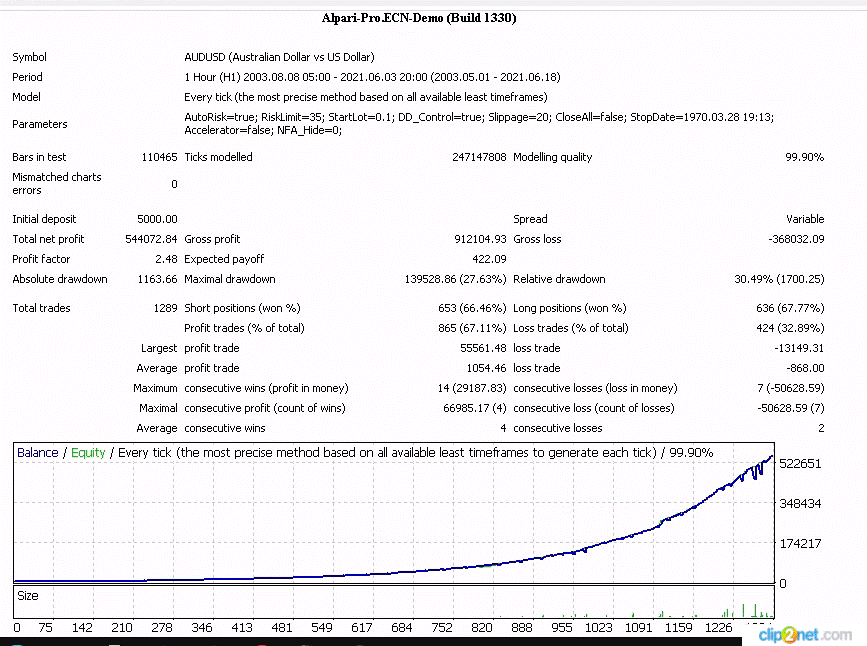Click Absolute drawdown value 1163.66

[157, 279]
